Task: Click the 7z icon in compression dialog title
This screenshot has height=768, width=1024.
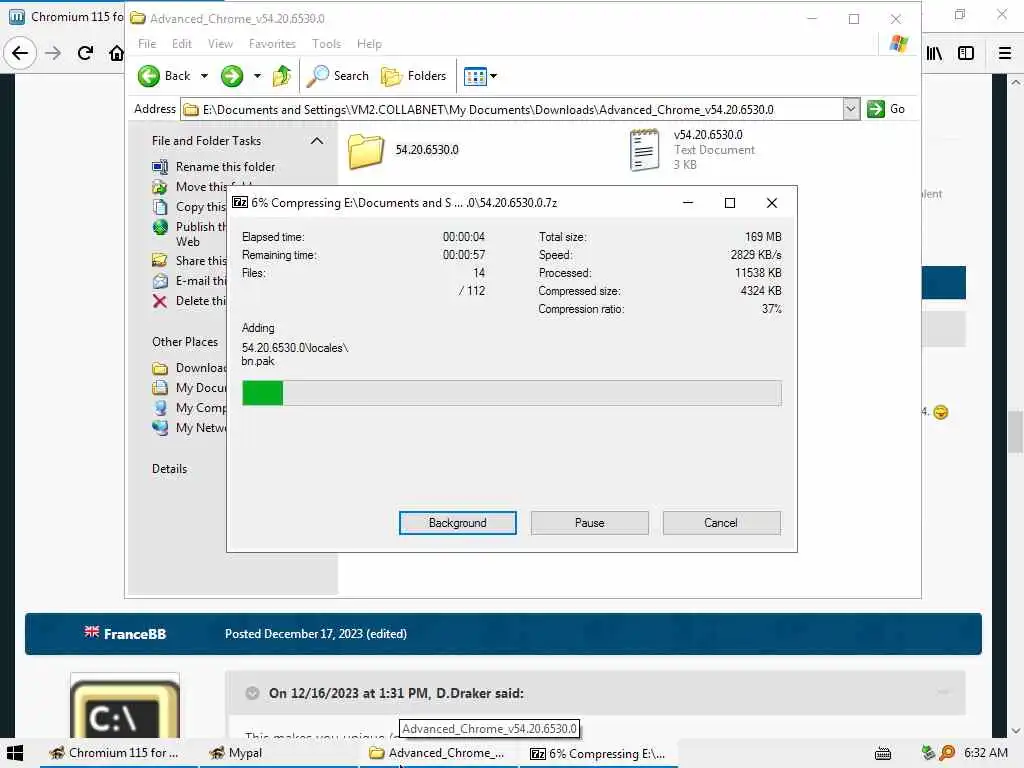Action: click(x=240, y=202)
